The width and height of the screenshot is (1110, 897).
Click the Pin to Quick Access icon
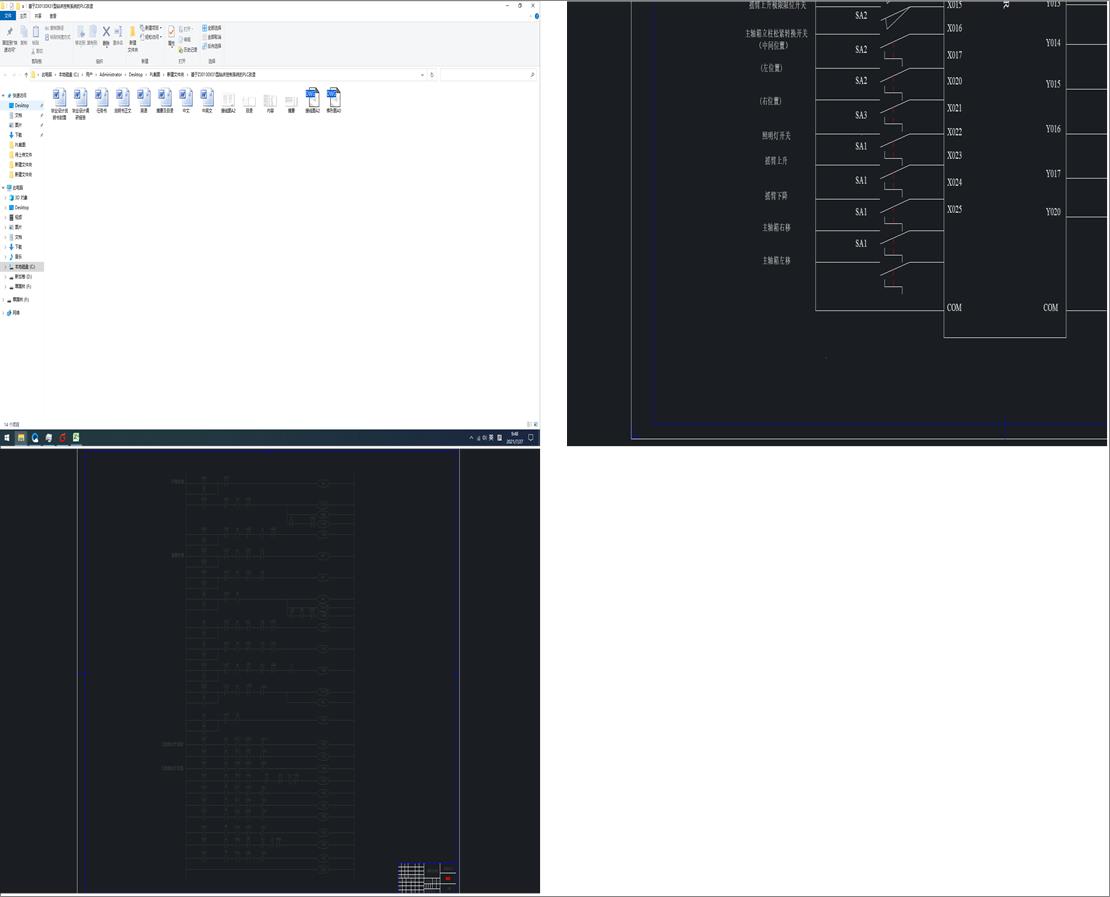coord(9,35)
